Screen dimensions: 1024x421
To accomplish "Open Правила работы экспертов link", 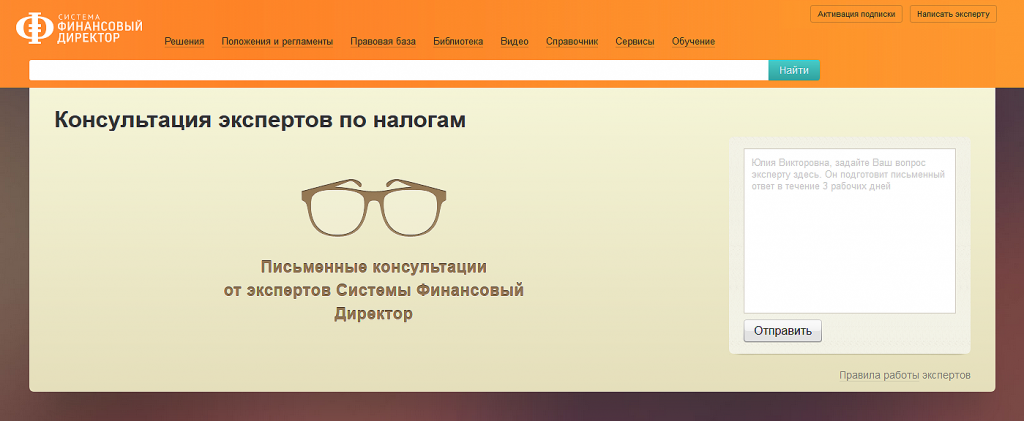I will point(904,375).
